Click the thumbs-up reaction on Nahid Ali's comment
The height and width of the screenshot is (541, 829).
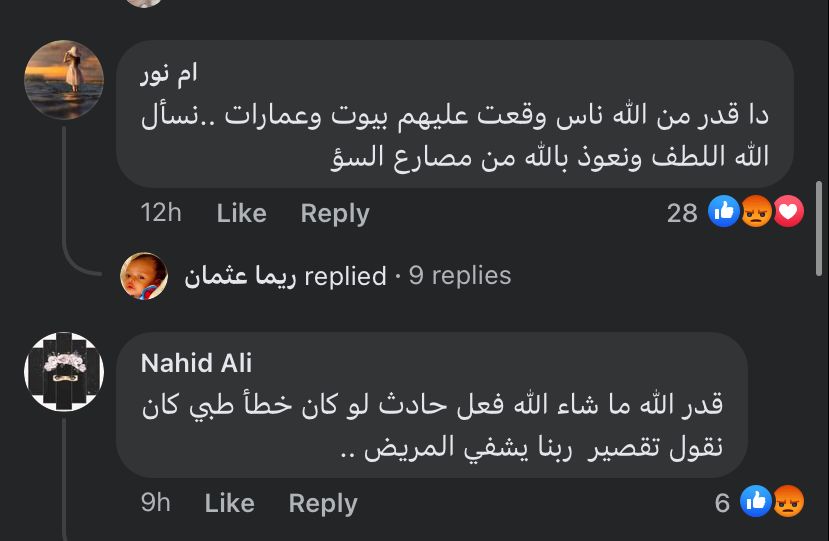pos(756,502)
